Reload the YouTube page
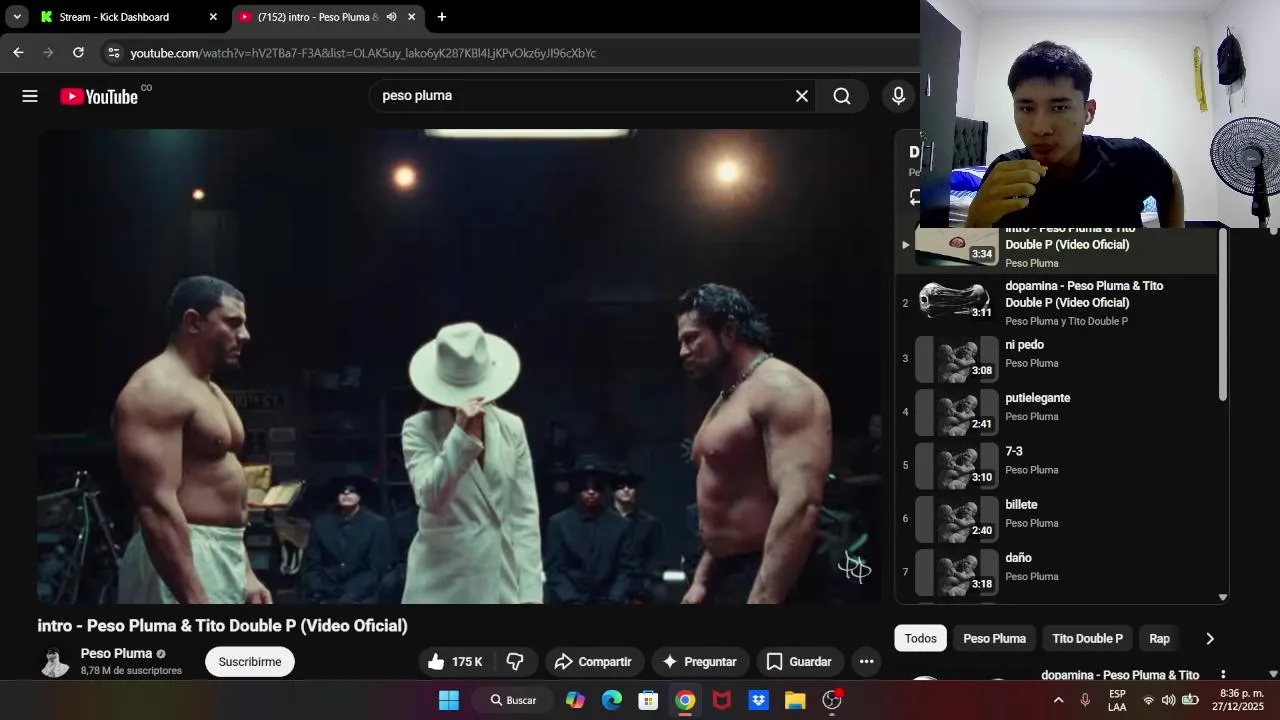This screenshot has height=720, width=1280. [x=78, y=53]
